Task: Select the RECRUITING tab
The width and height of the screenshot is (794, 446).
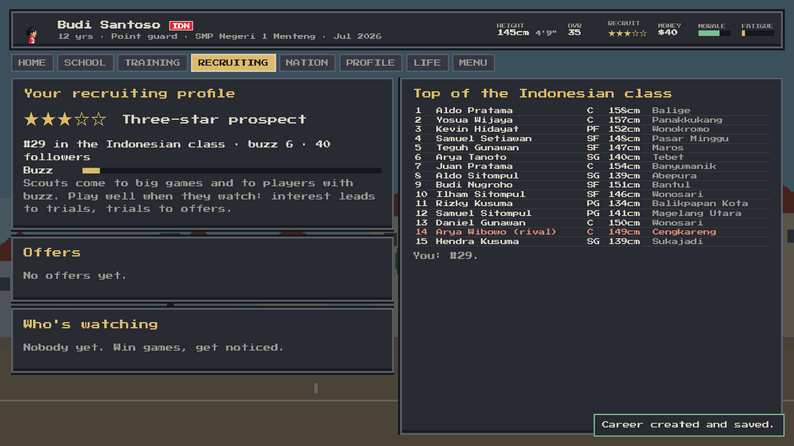Action: 233,63
